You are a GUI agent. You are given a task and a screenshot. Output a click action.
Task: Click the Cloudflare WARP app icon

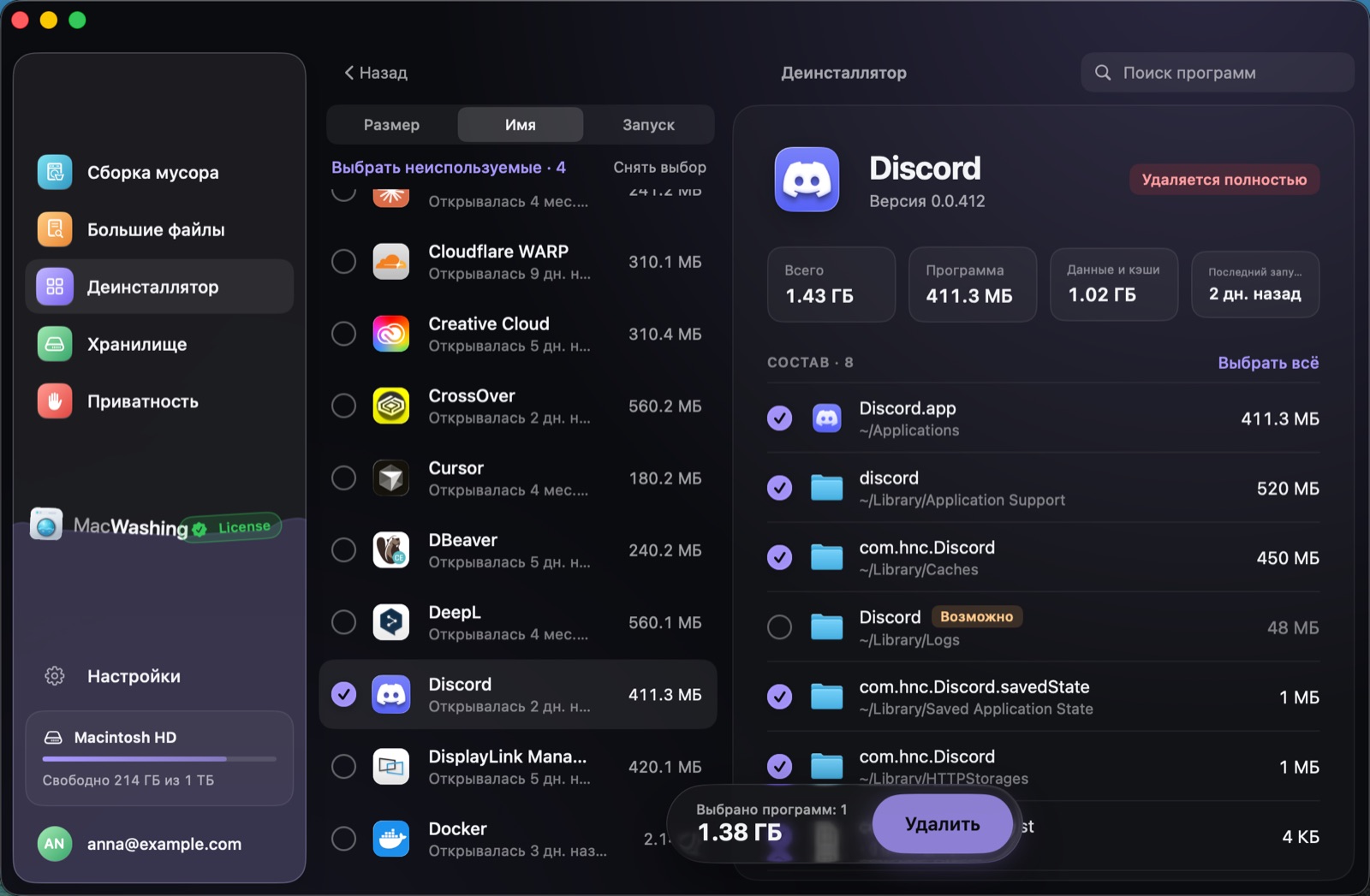pos(391,262)
